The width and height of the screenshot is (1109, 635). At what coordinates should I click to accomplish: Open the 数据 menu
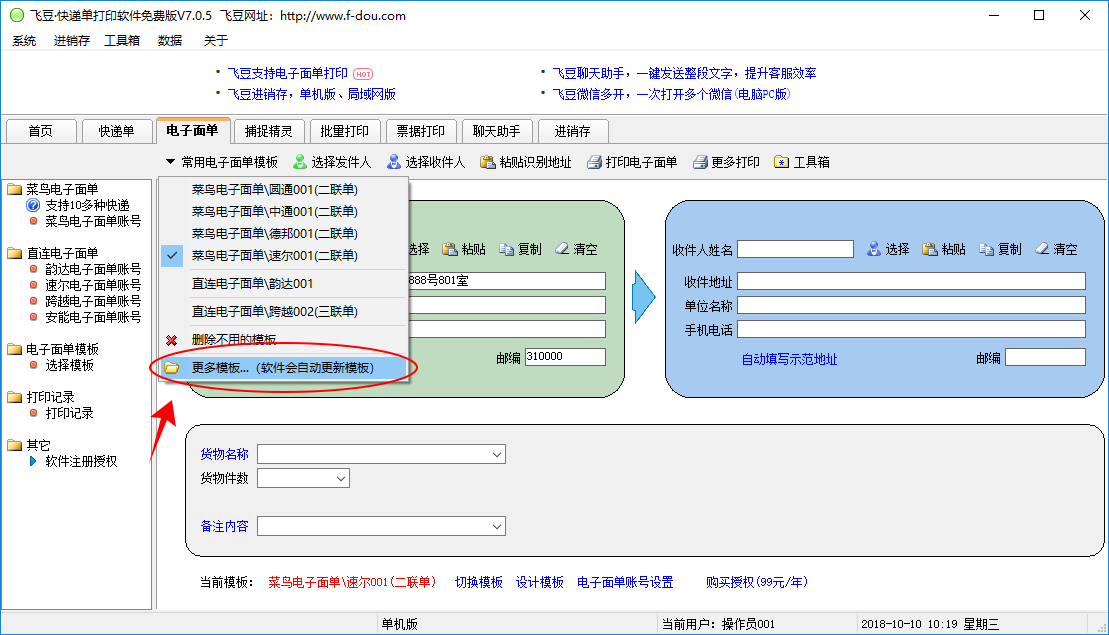[x=170, y=40]
